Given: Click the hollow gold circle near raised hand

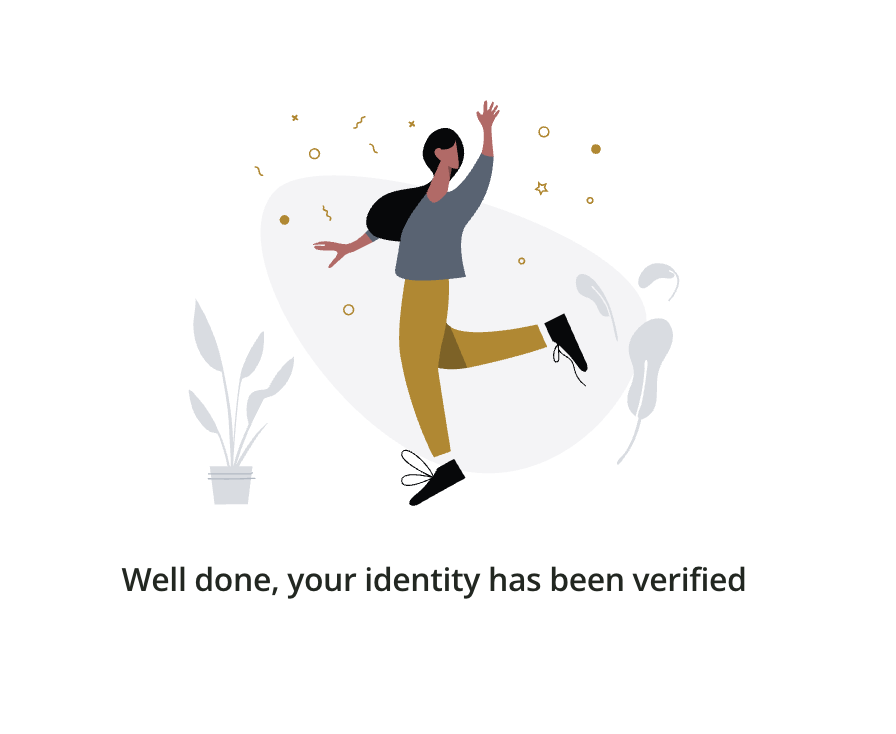Looking at the screenshot, I should tap(544, 132).
